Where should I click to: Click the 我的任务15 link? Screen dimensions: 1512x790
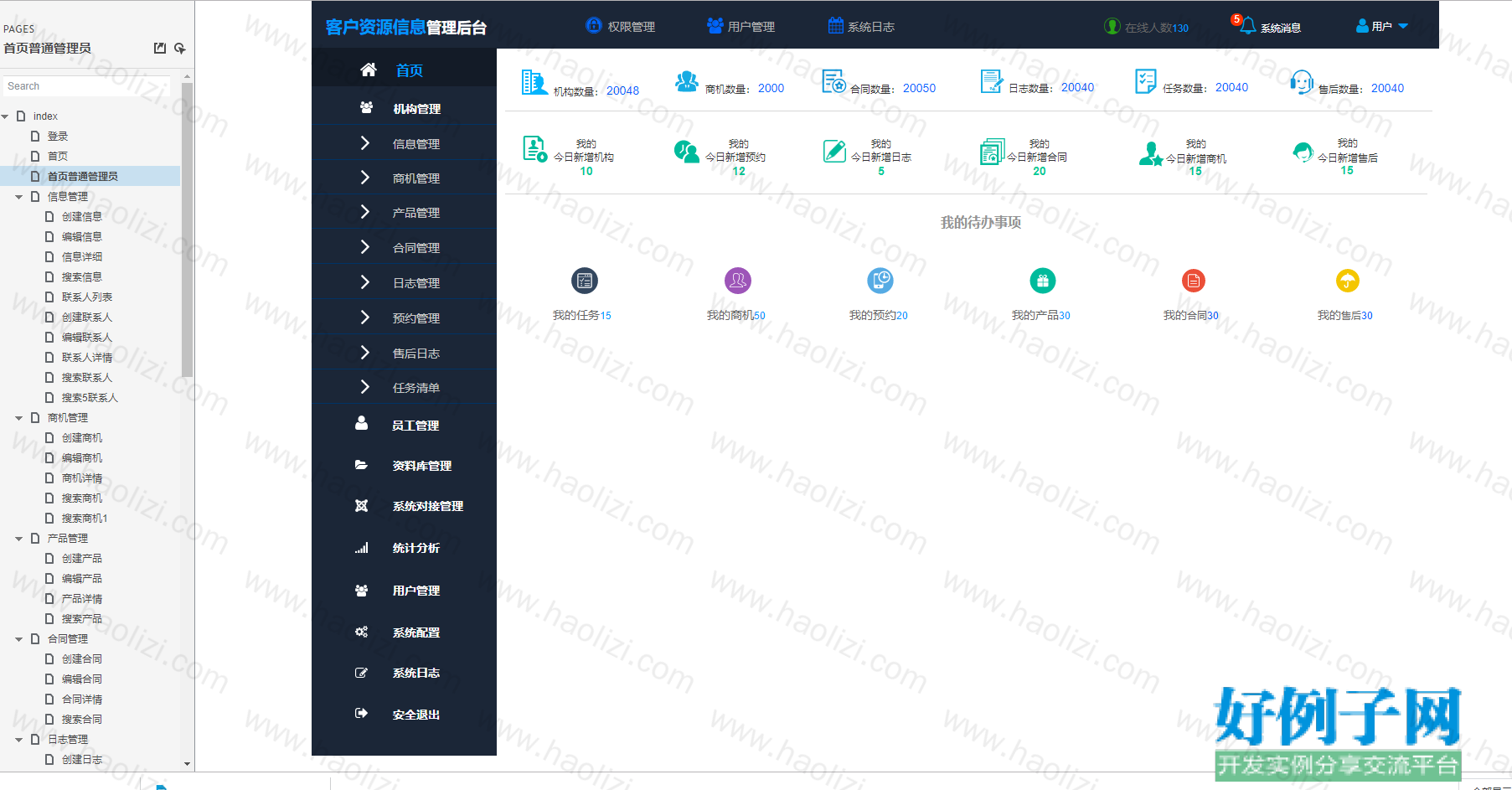tap(582, 316)
